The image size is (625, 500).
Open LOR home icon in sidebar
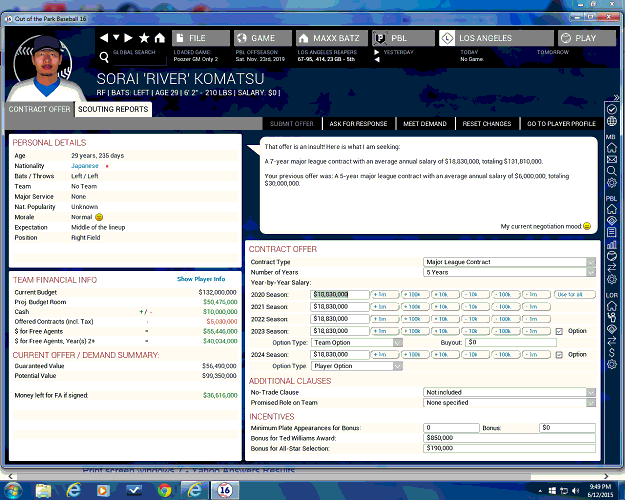click(611, 306)
